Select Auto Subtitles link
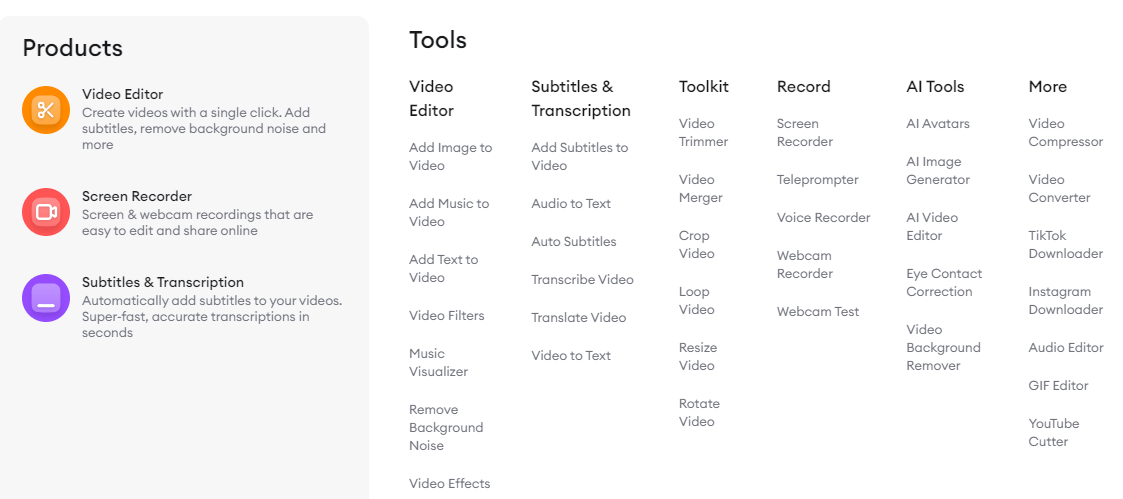 pyautogui.click(x=574, y=242)
